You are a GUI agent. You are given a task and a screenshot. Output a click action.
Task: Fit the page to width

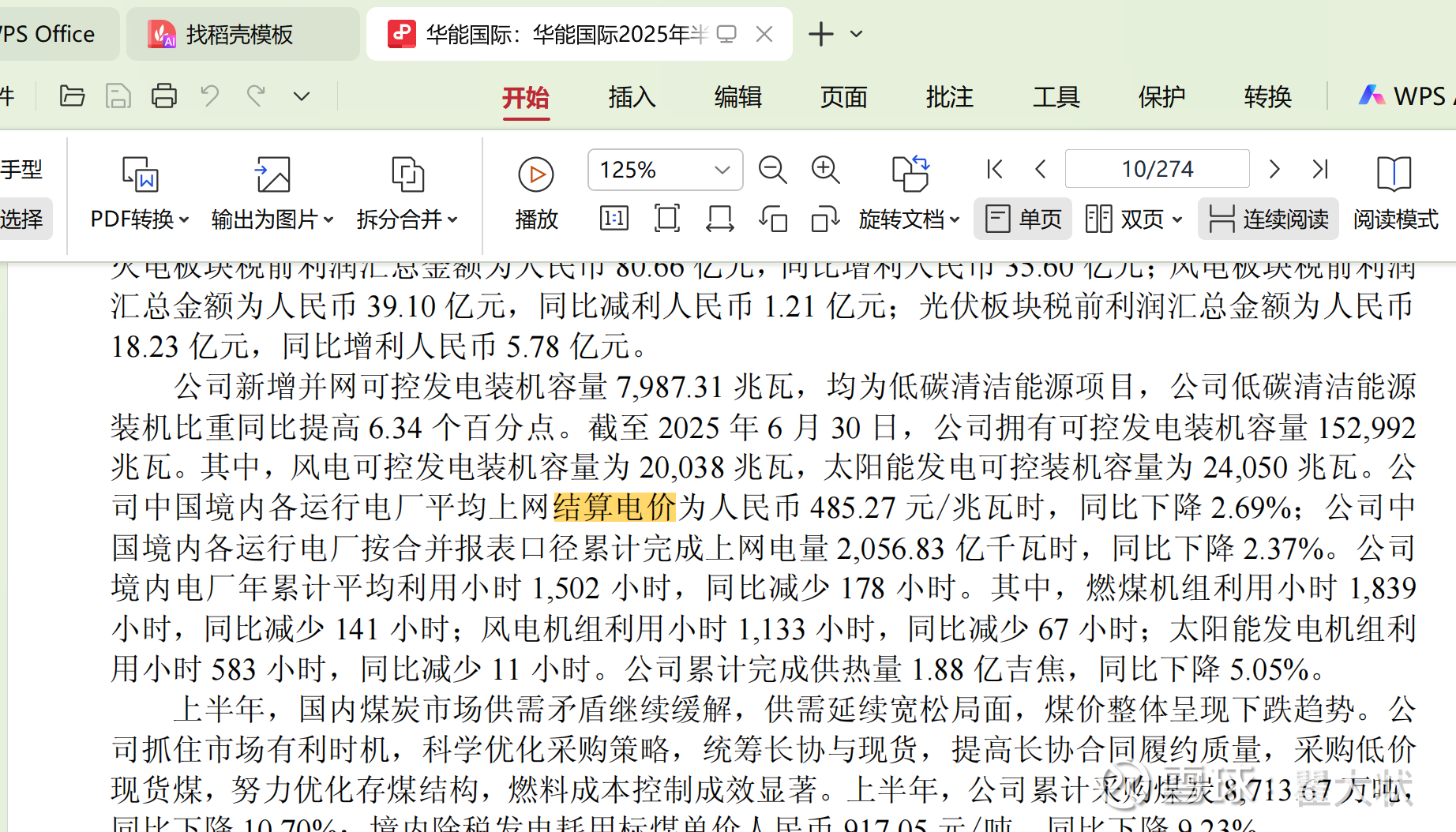coord(719,219)
